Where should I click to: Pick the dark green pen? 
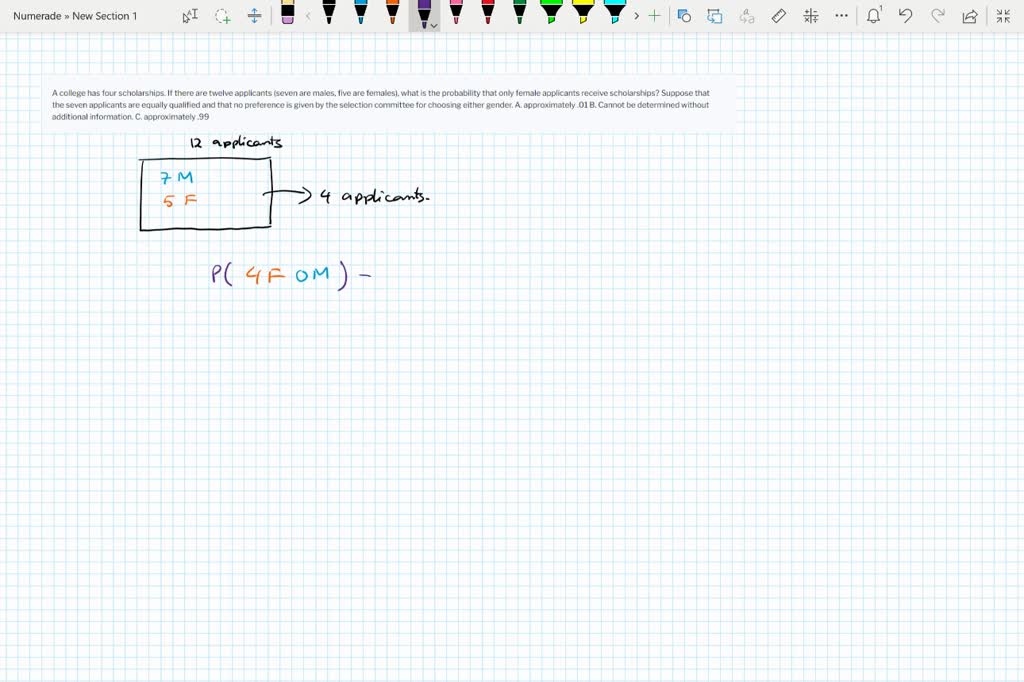pyautogui.click(x=520, y=12)
